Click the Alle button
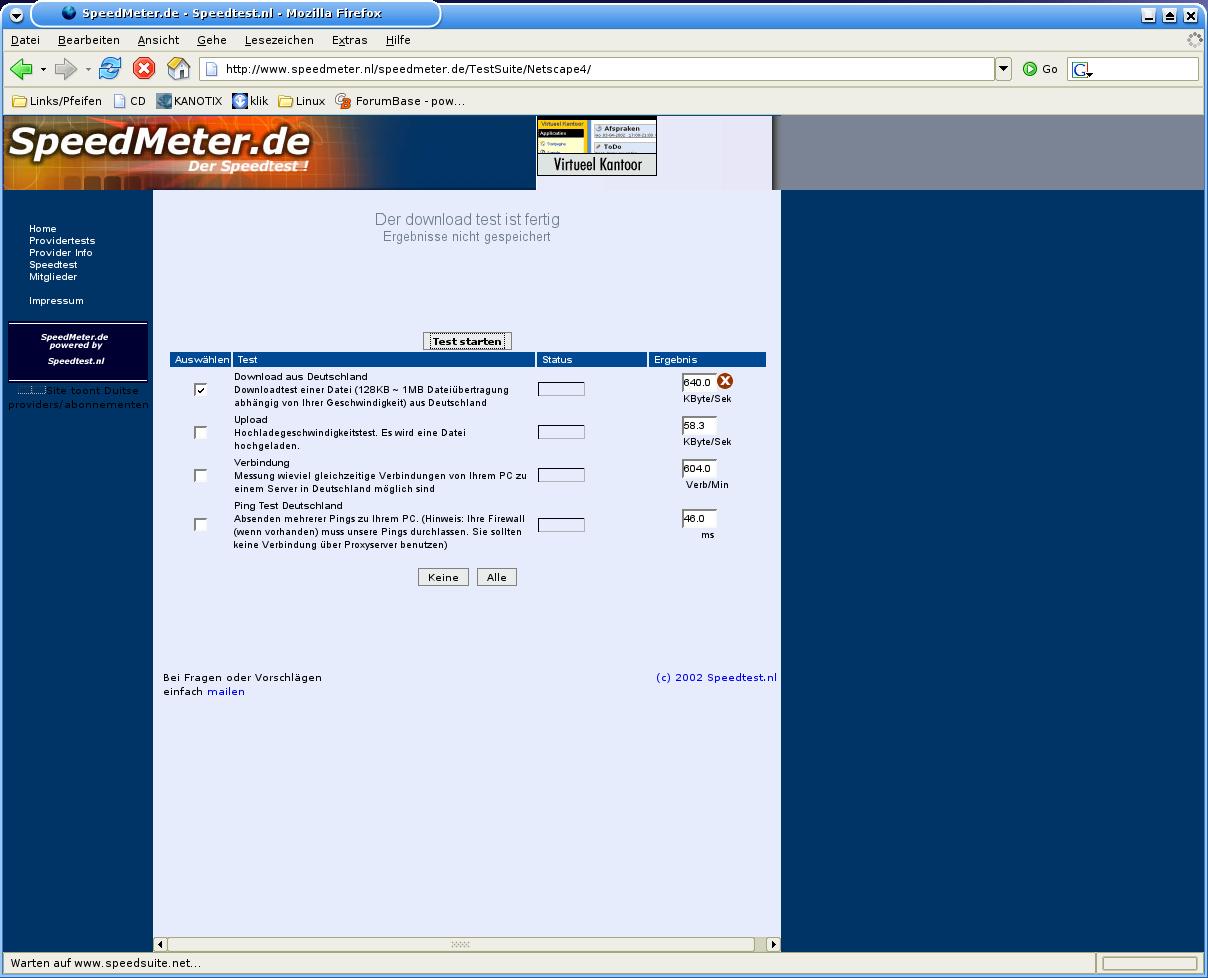1208x978 pixels. [497, 577]
